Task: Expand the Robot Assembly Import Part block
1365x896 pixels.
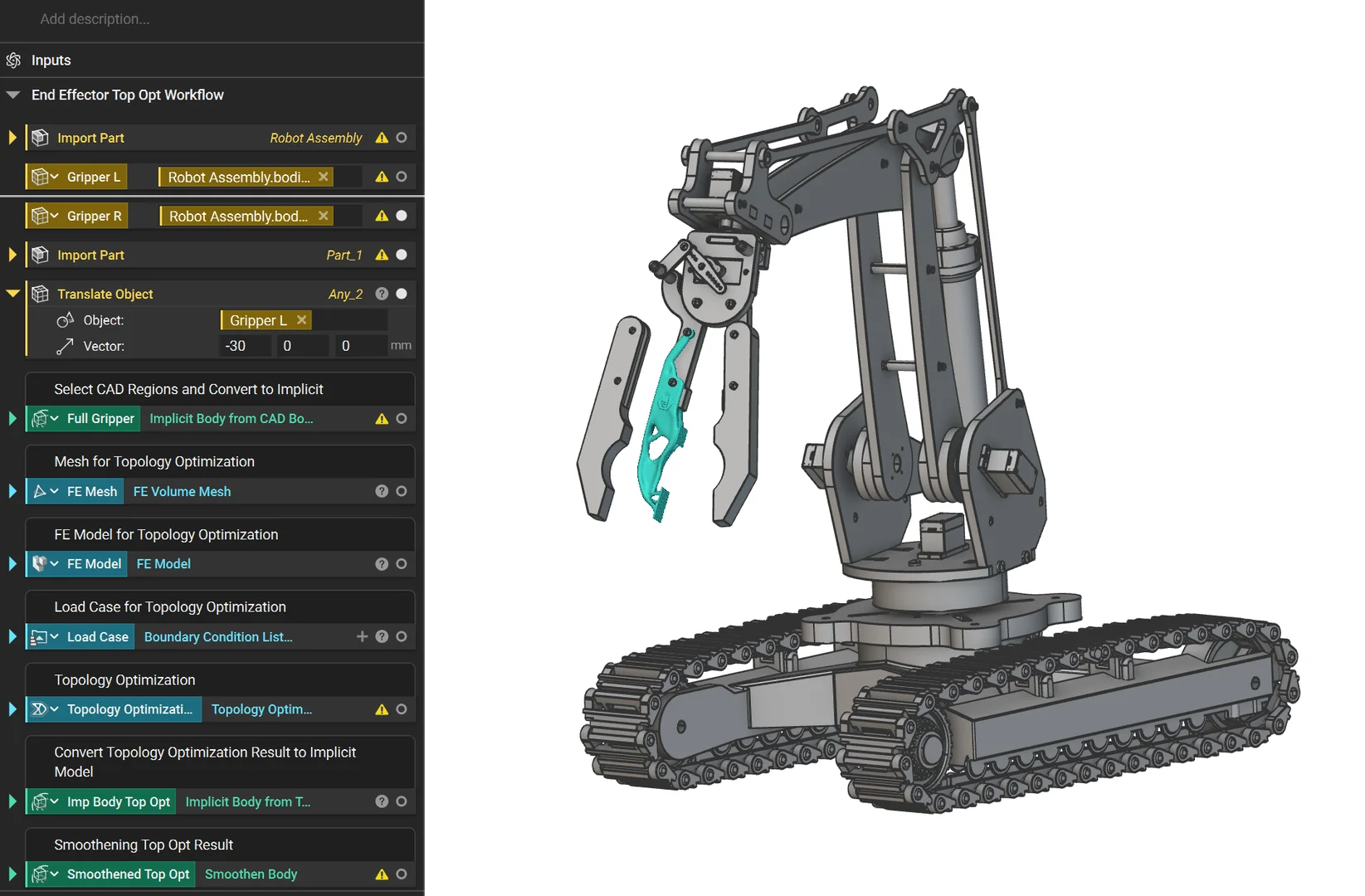Action: pos(12,138)
